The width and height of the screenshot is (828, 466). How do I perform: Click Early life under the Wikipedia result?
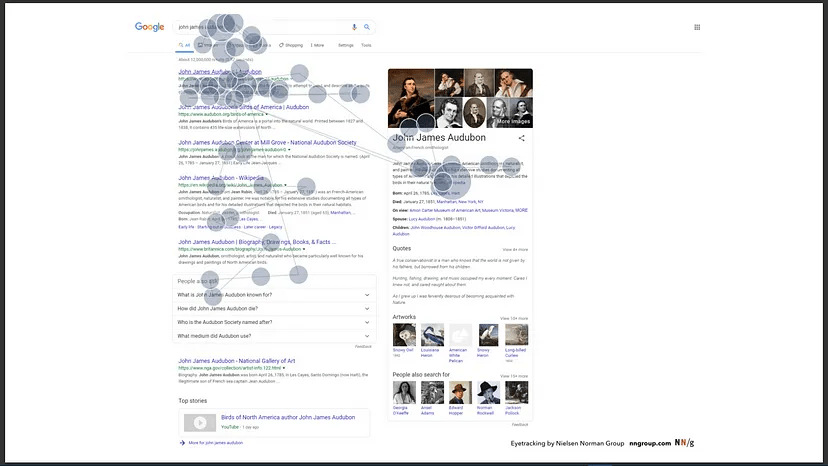click(x=186, y=227)
